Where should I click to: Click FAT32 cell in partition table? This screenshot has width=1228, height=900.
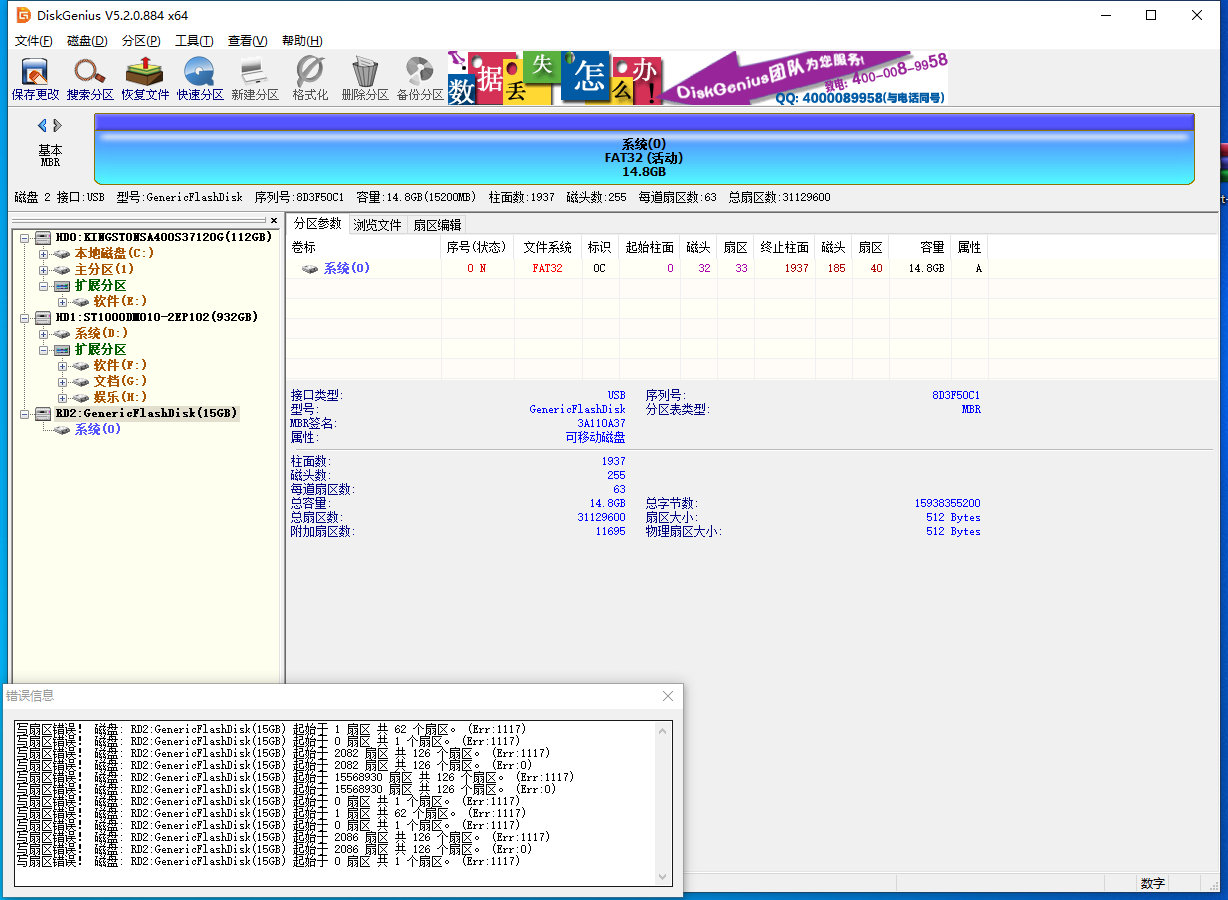point(548,268)
